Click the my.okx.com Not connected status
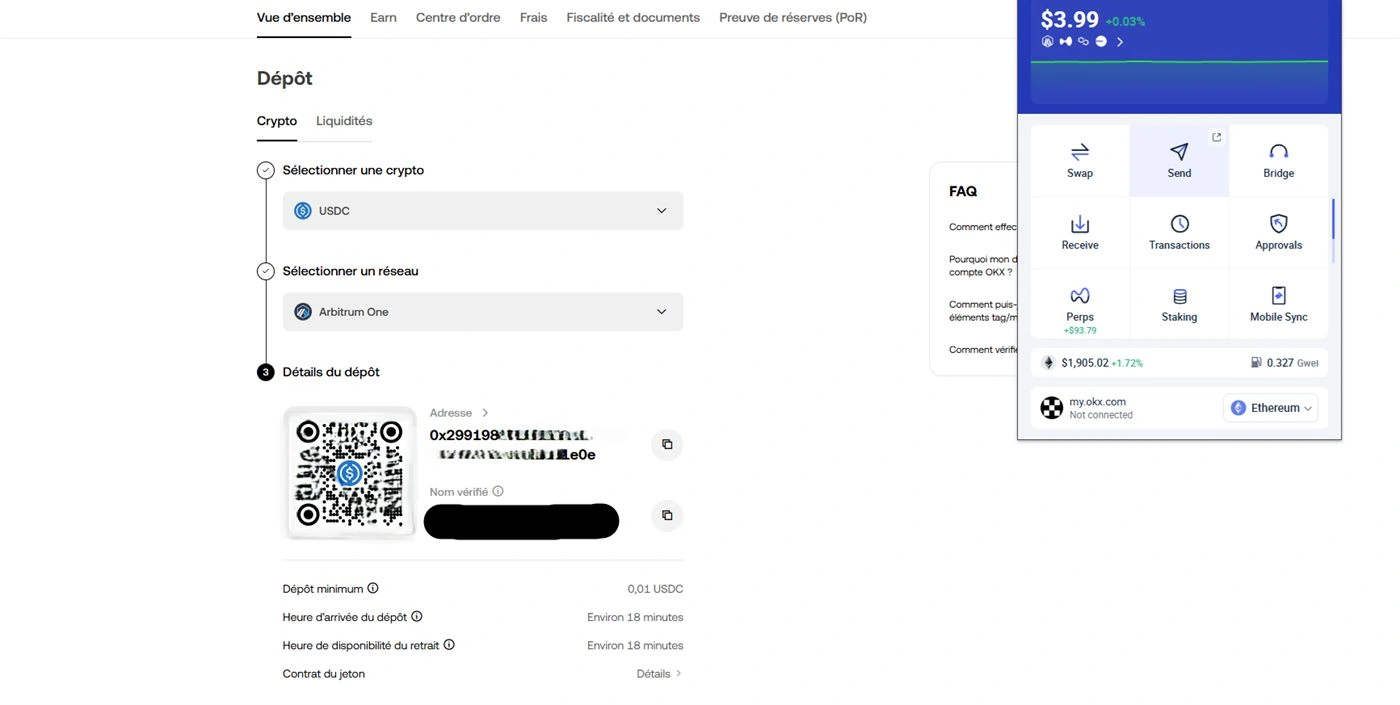1400x705 pixels. point(1101,415)
